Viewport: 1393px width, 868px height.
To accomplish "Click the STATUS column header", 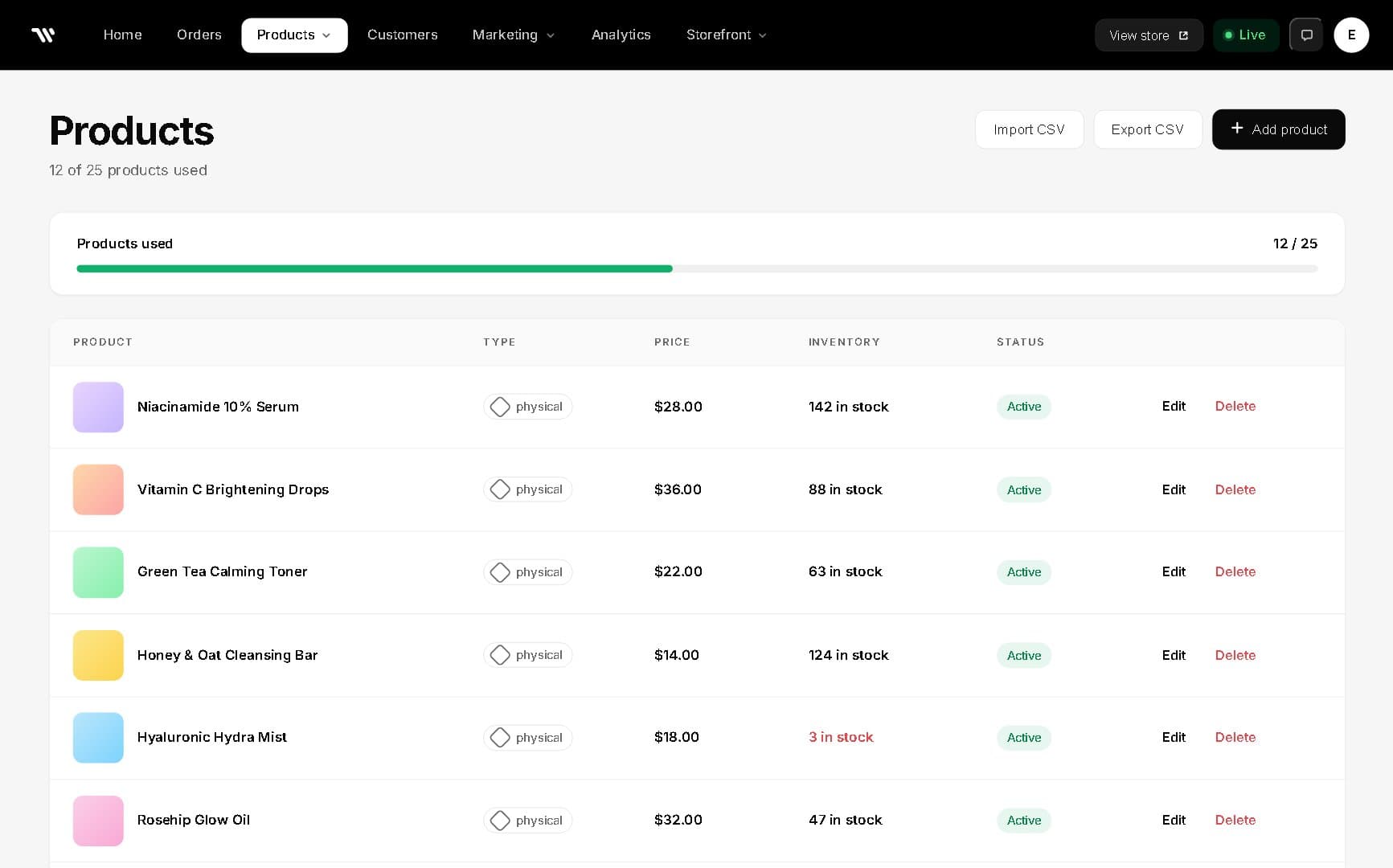I will [1020, 342].
